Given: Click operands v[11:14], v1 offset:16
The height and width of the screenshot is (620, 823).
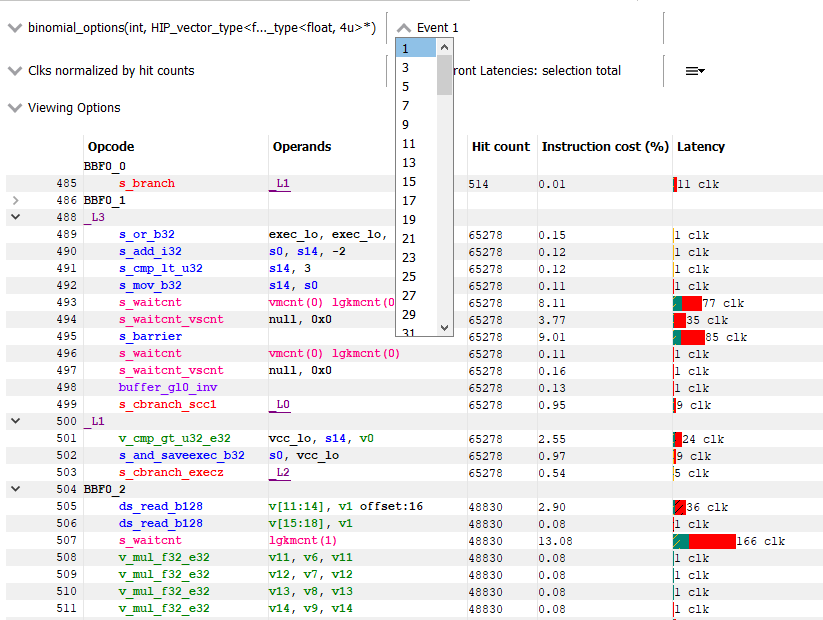Looking at the screenshot, I should pyautogui.click(x=345, y=507).
